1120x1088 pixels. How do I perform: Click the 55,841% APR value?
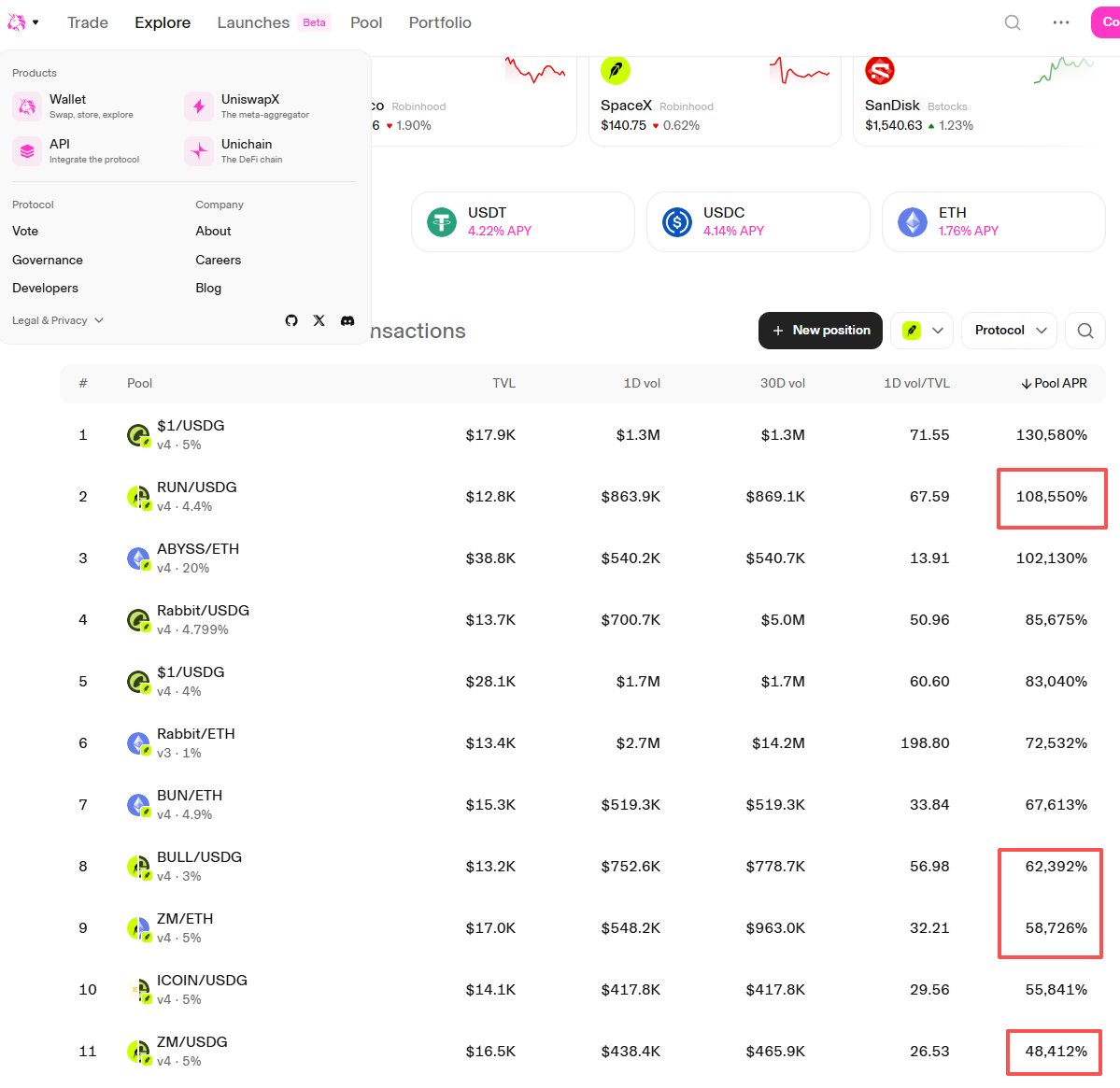pos(1056,990)
